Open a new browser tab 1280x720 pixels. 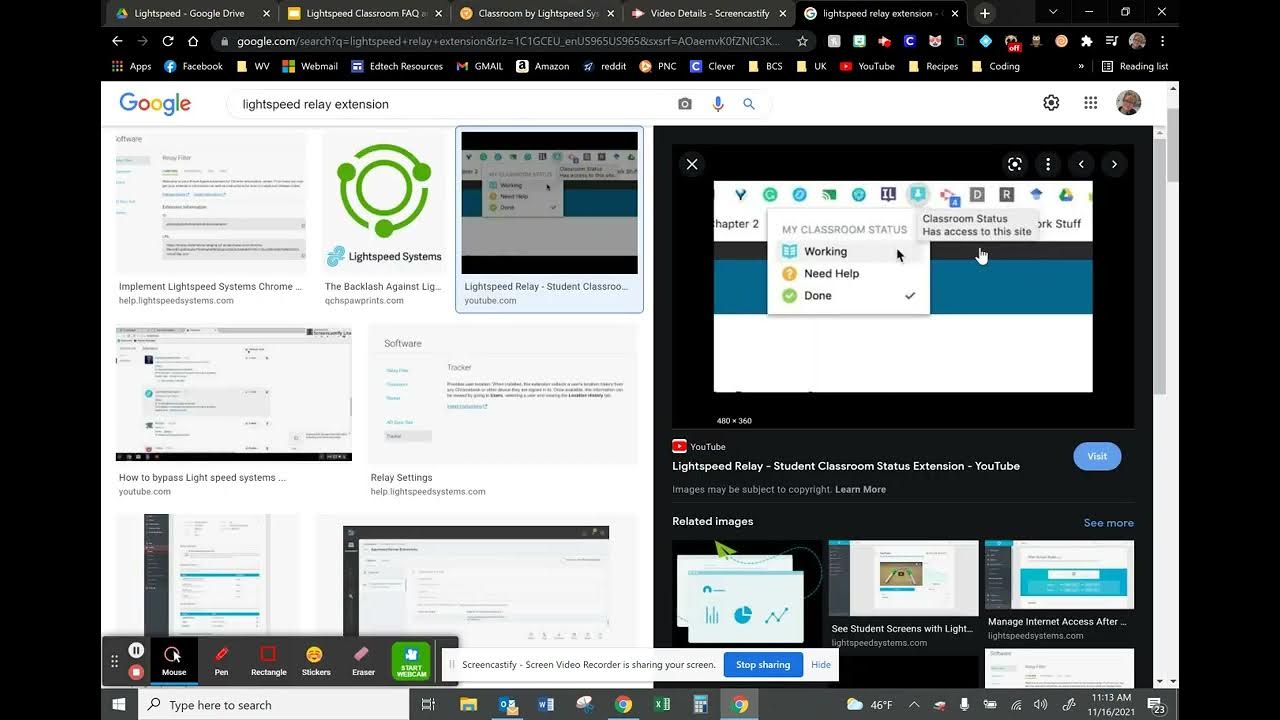coord(985,13)
